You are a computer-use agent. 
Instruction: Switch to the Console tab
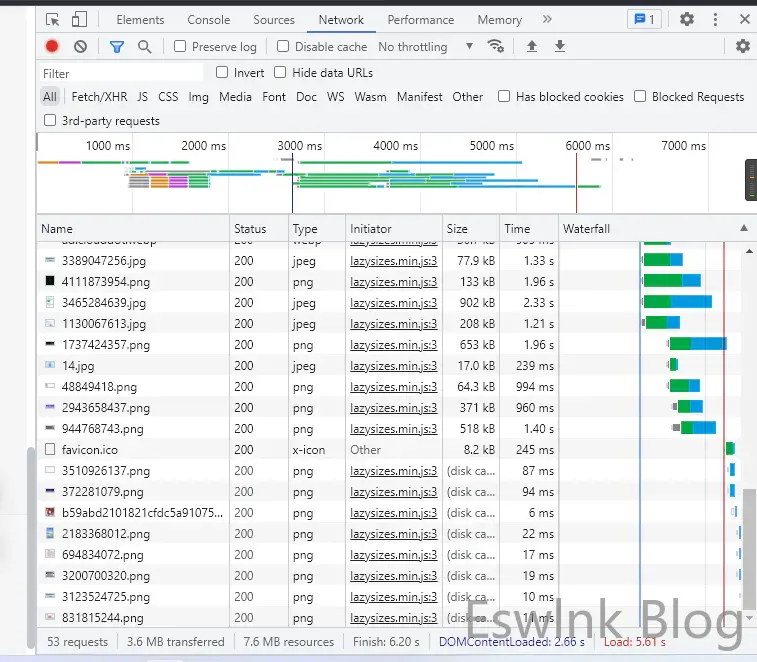[208, 19]
